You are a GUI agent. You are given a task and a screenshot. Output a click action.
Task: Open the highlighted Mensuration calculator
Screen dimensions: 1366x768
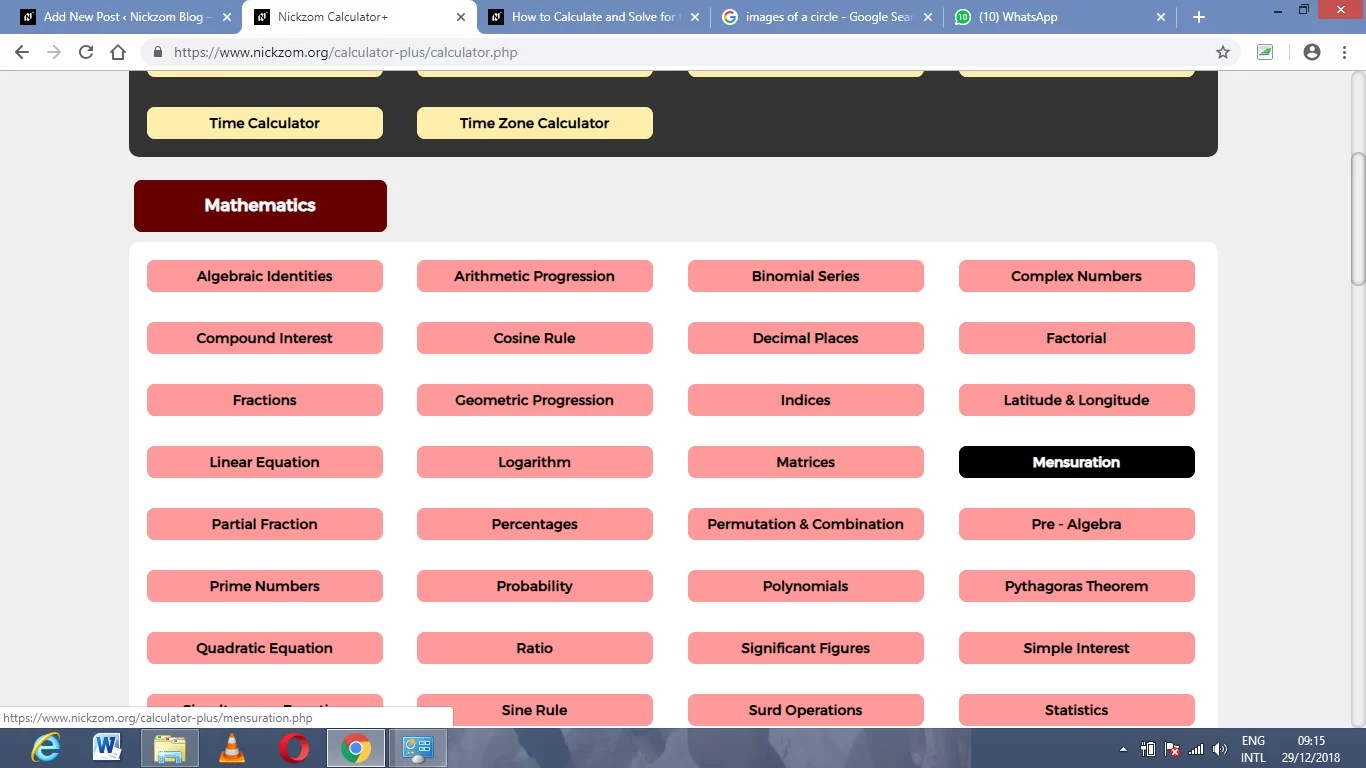click(x=1076, y=462)
